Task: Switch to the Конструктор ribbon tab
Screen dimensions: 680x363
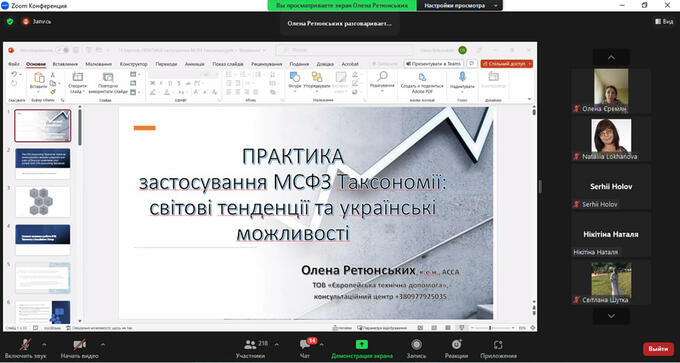Action: [x=134, y=64]
